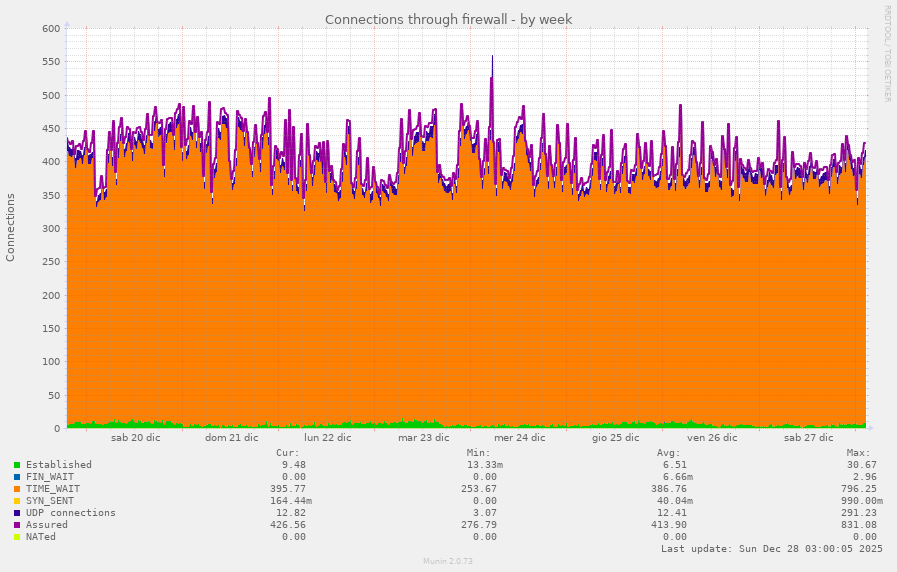
Task: Click the SYN_SENT average value 40.04m
Action: point(674,500)
